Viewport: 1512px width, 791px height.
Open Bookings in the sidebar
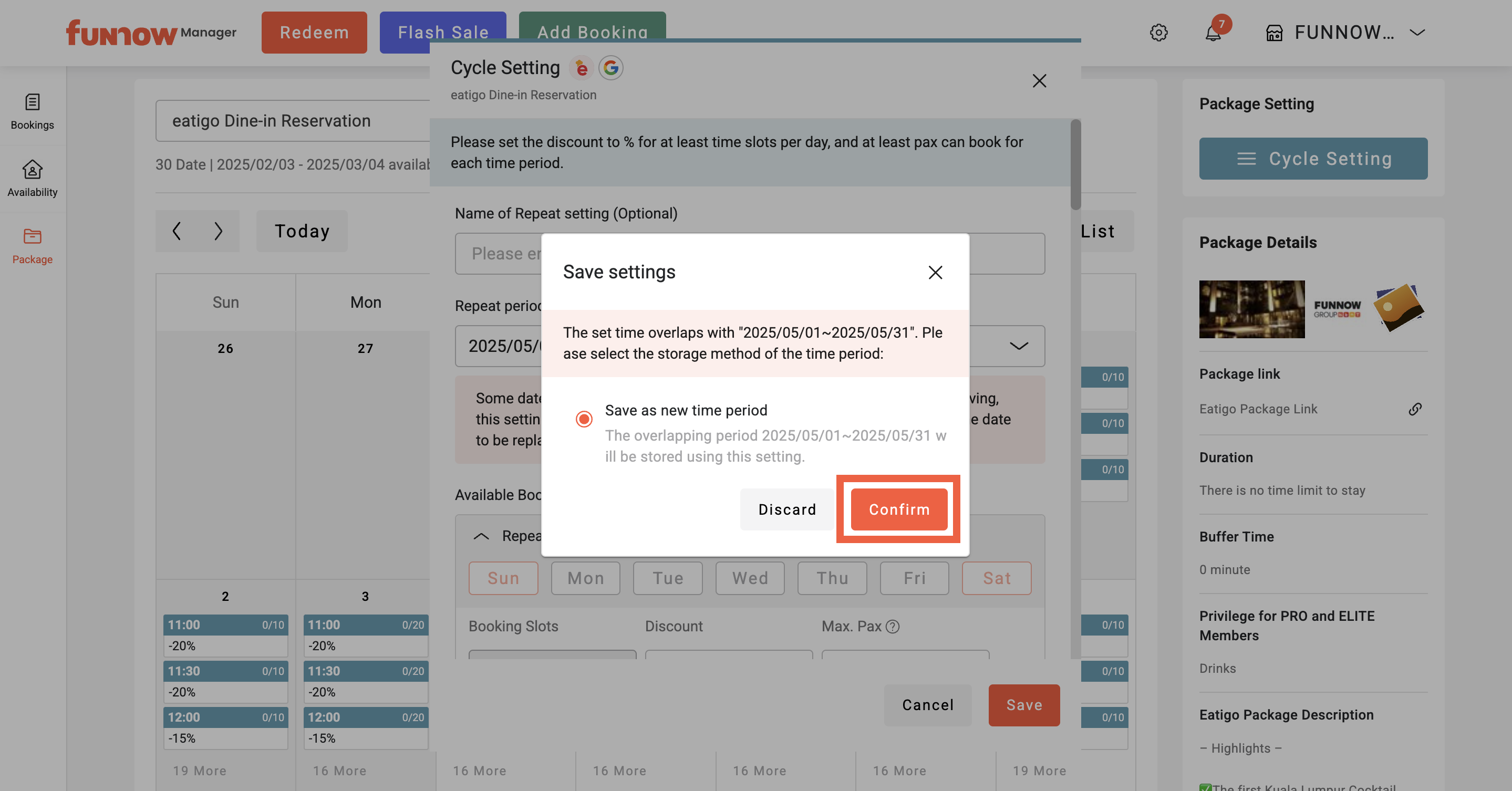click(x=32, y=112)
